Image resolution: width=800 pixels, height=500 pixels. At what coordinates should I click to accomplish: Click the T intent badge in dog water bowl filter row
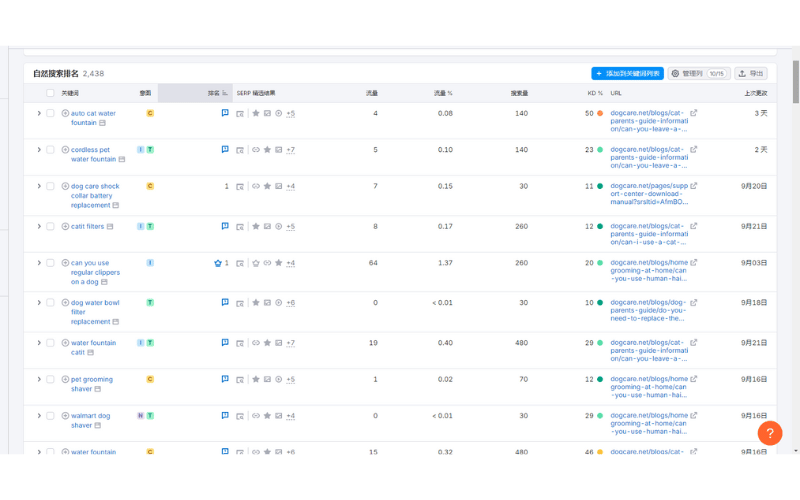click(150, 303)
